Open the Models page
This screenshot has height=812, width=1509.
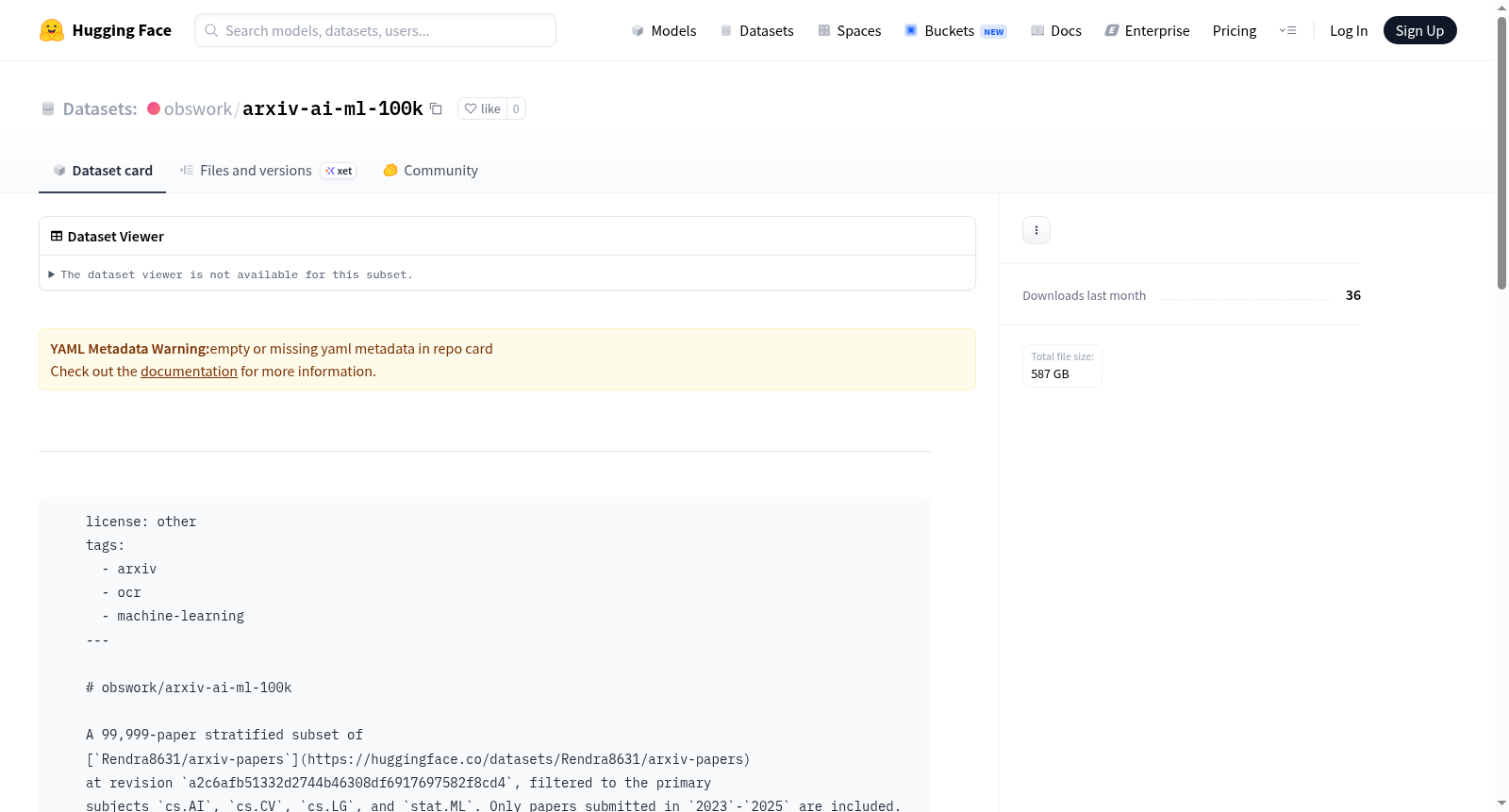[664, 30]
